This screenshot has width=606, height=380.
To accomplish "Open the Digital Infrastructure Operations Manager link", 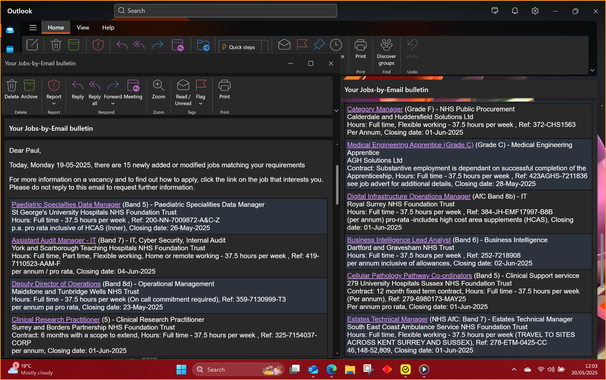I will coord(409,196).
